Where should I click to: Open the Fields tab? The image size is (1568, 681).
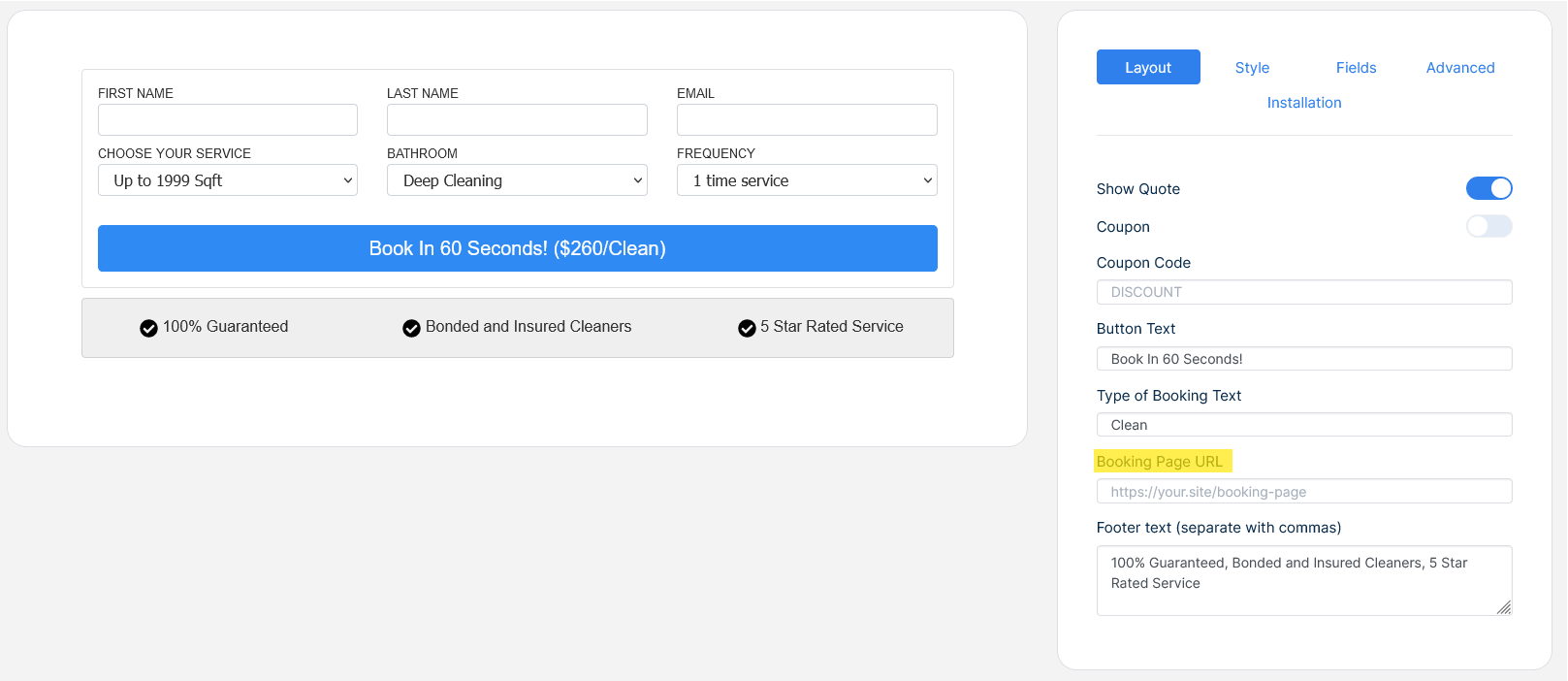coord(1356,68)
